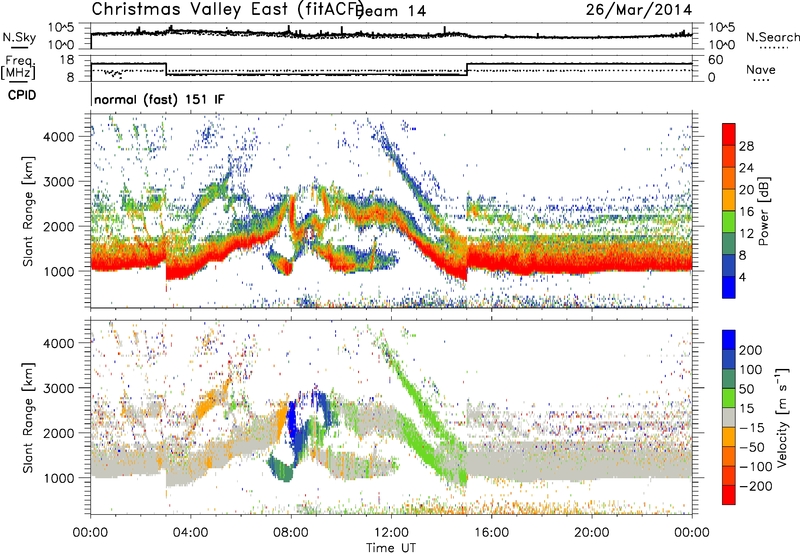Click the "3000" tick of the power panel
Viewport: 800px width, 554px height.
[58, 182]
